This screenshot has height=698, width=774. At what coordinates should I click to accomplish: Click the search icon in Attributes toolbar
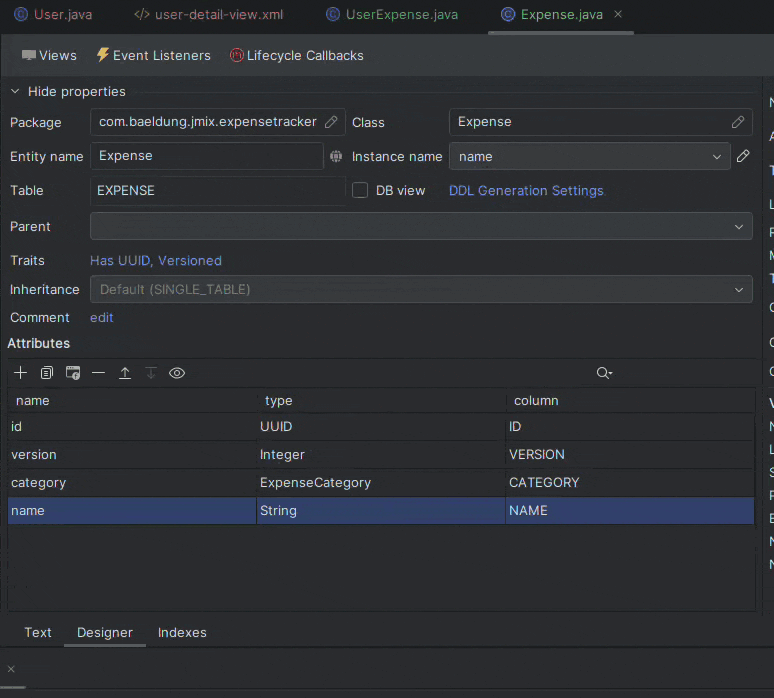[603, 373]
